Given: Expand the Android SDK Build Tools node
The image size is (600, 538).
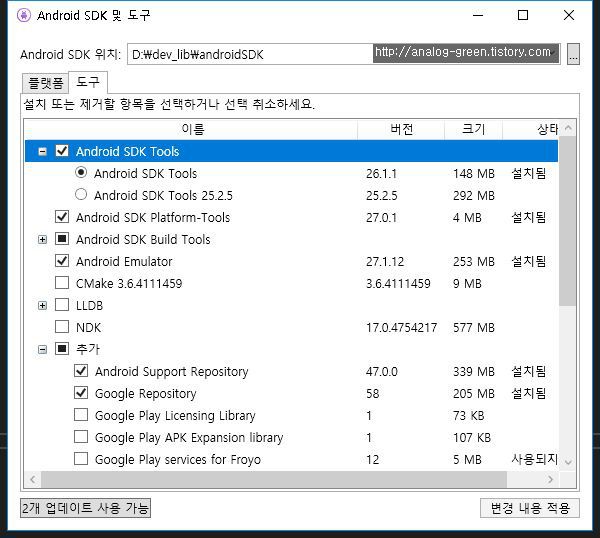Looking at the screenshot, I should [x=42, y=240].
